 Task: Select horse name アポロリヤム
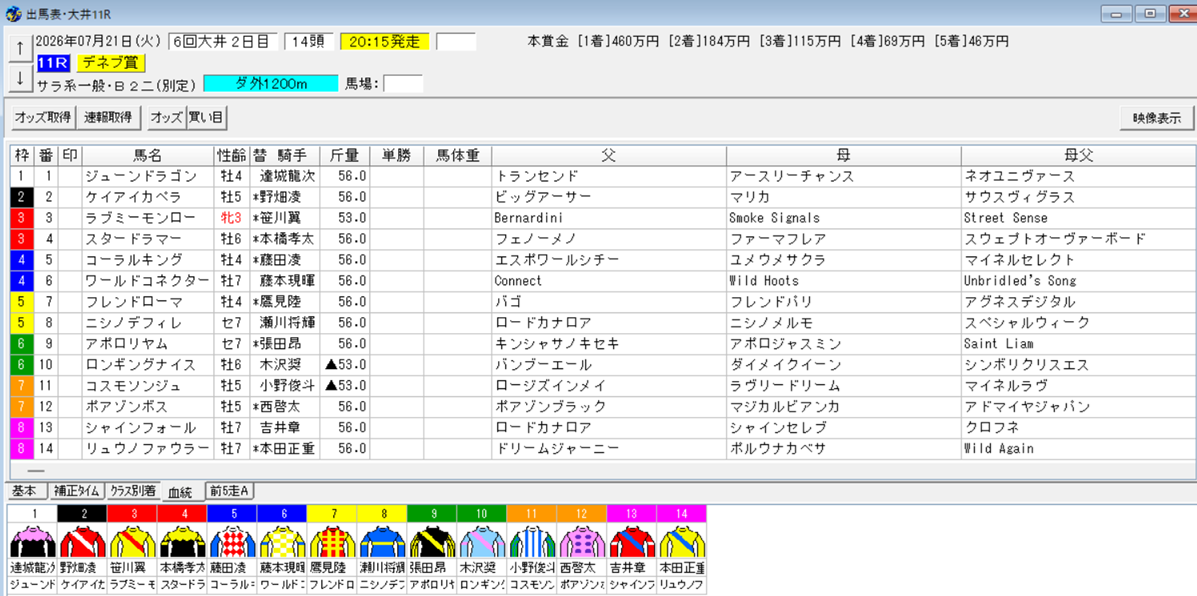pos(127,343)
